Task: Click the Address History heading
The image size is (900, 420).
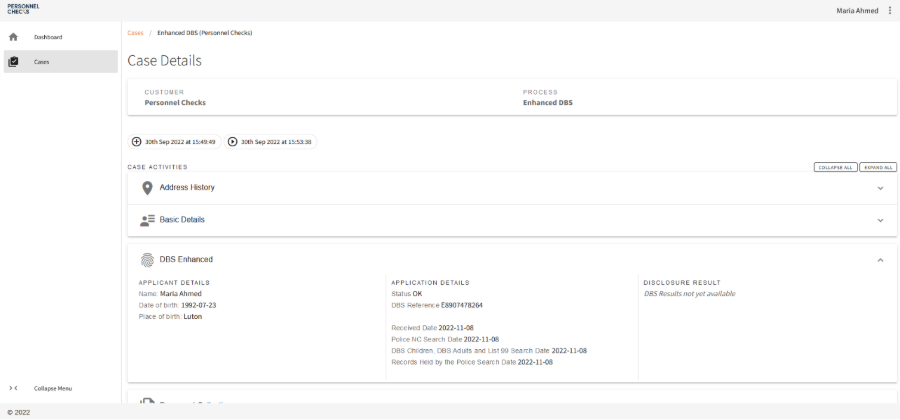Action: 187,188
